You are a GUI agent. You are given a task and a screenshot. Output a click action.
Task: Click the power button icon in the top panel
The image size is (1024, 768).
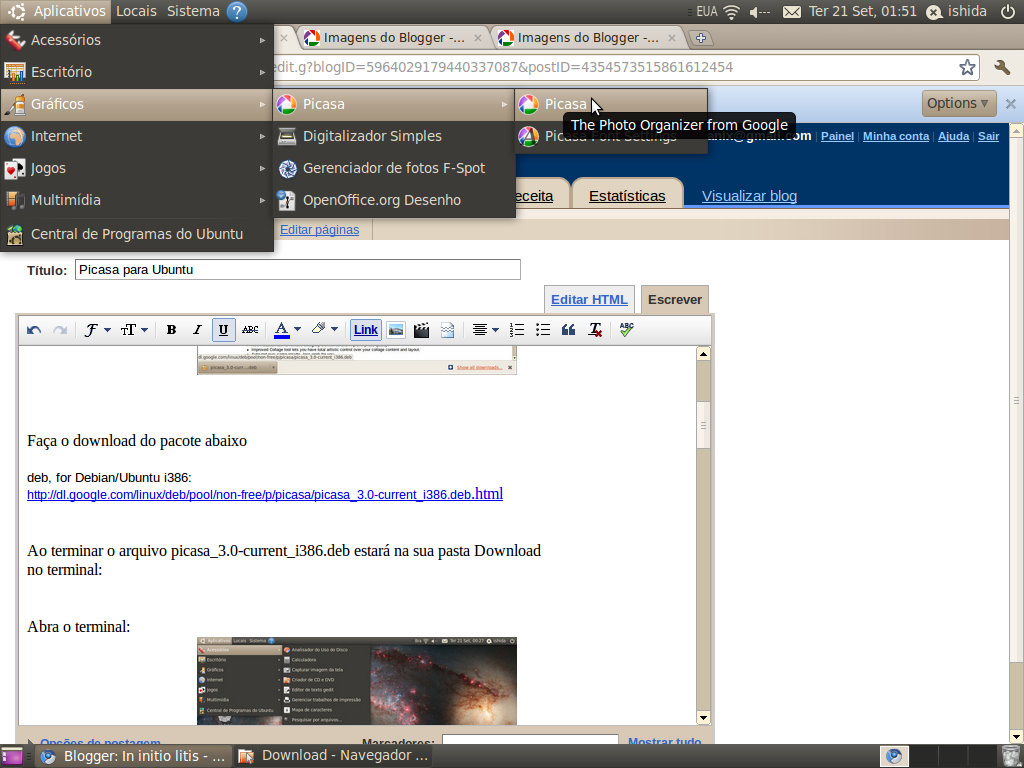click(1008, 11)
